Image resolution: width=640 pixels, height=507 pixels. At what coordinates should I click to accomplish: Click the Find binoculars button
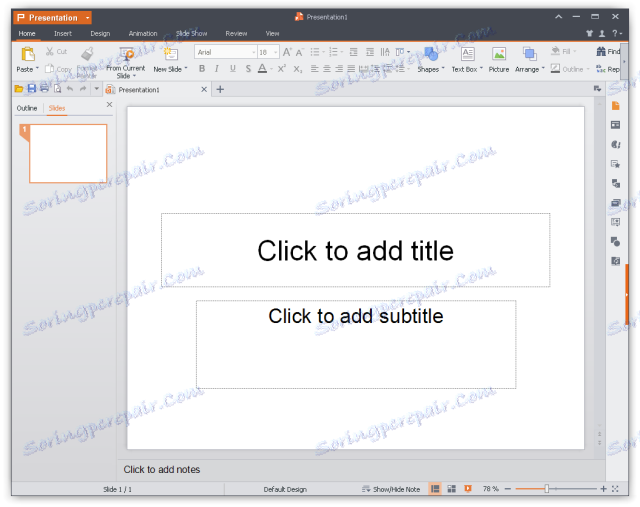(x=608, y=51)
